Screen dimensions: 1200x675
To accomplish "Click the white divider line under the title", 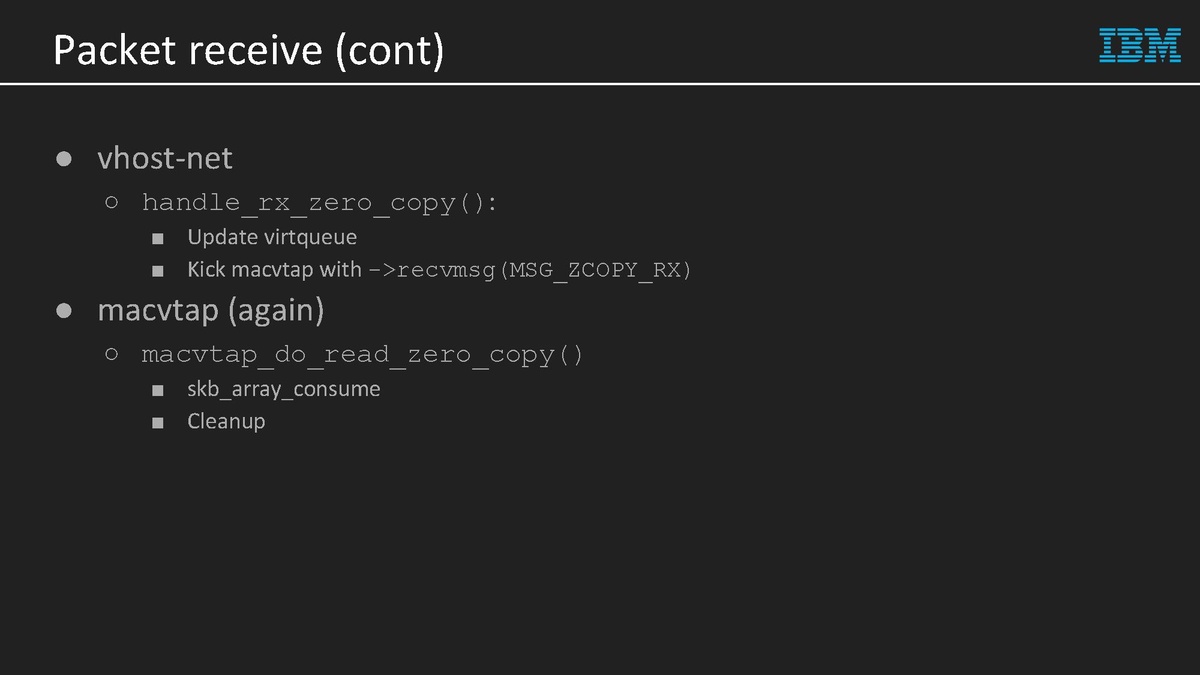I will coord(600,84).
